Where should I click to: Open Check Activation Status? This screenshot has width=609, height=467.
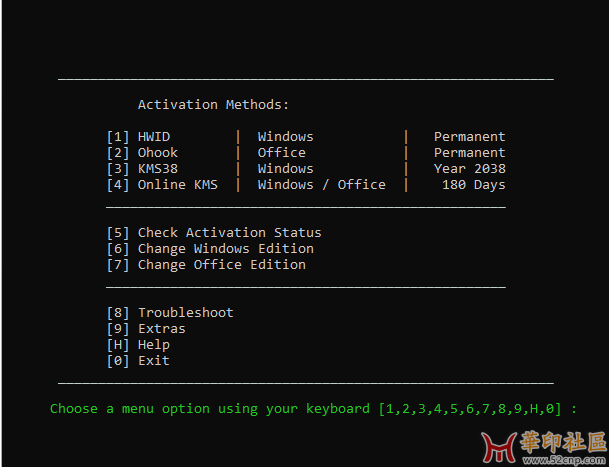tap(214, 233)
